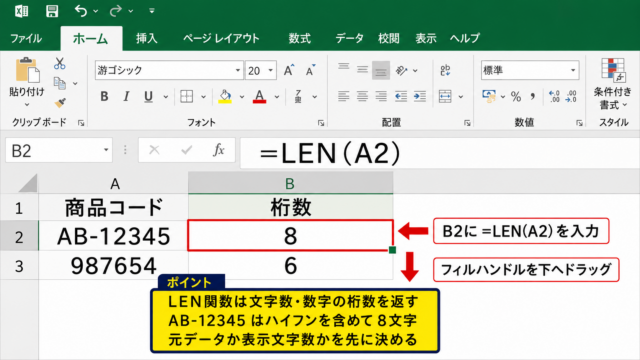The width and height of the screenshot is (640, 360).
Task: Select the ホーム tab
Action: pyautogui.click(x=91, y=39)
